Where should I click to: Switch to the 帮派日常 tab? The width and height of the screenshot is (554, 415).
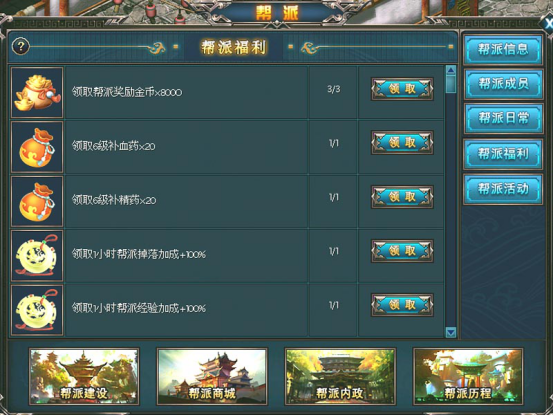click(x=503, y=118)
